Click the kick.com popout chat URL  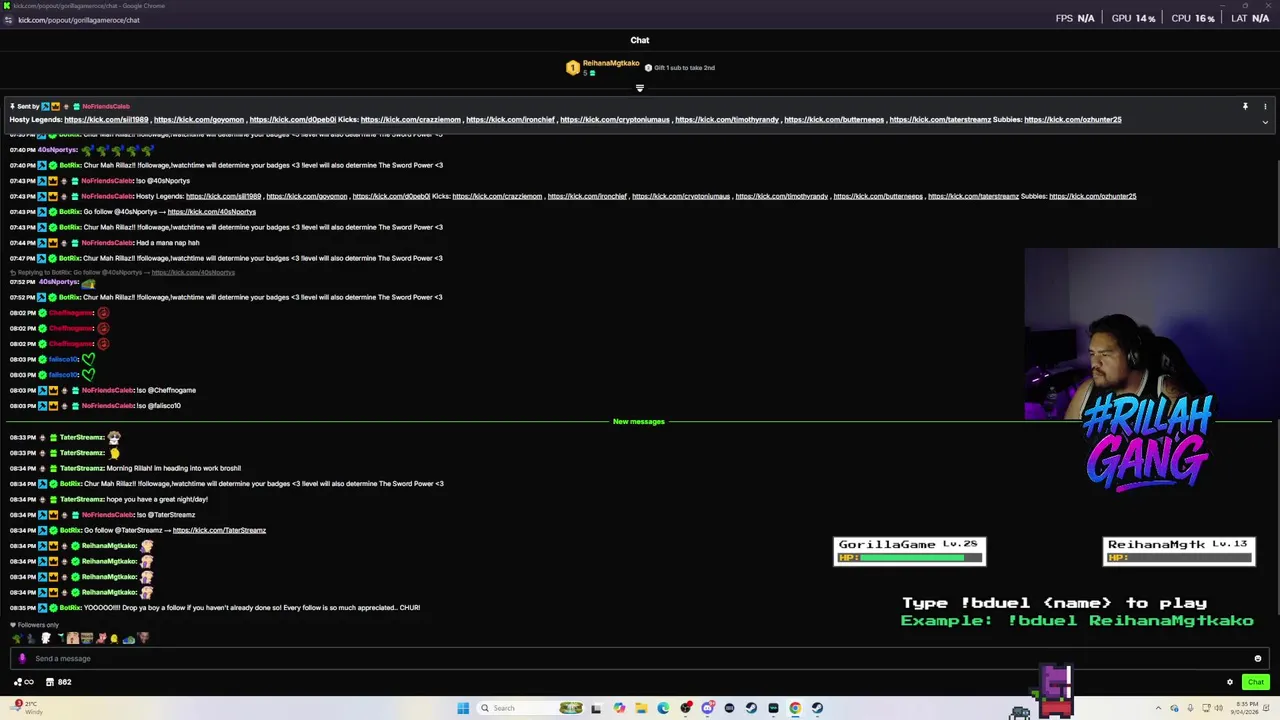78,20
